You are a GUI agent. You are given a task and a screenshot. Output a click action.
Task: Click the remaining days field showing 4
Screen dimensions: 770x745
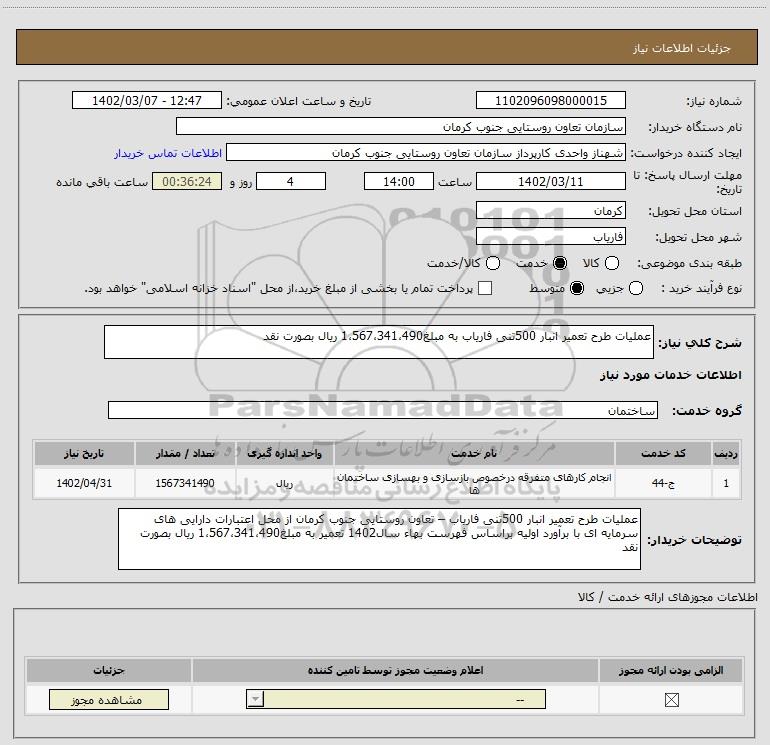pos(291,182)
